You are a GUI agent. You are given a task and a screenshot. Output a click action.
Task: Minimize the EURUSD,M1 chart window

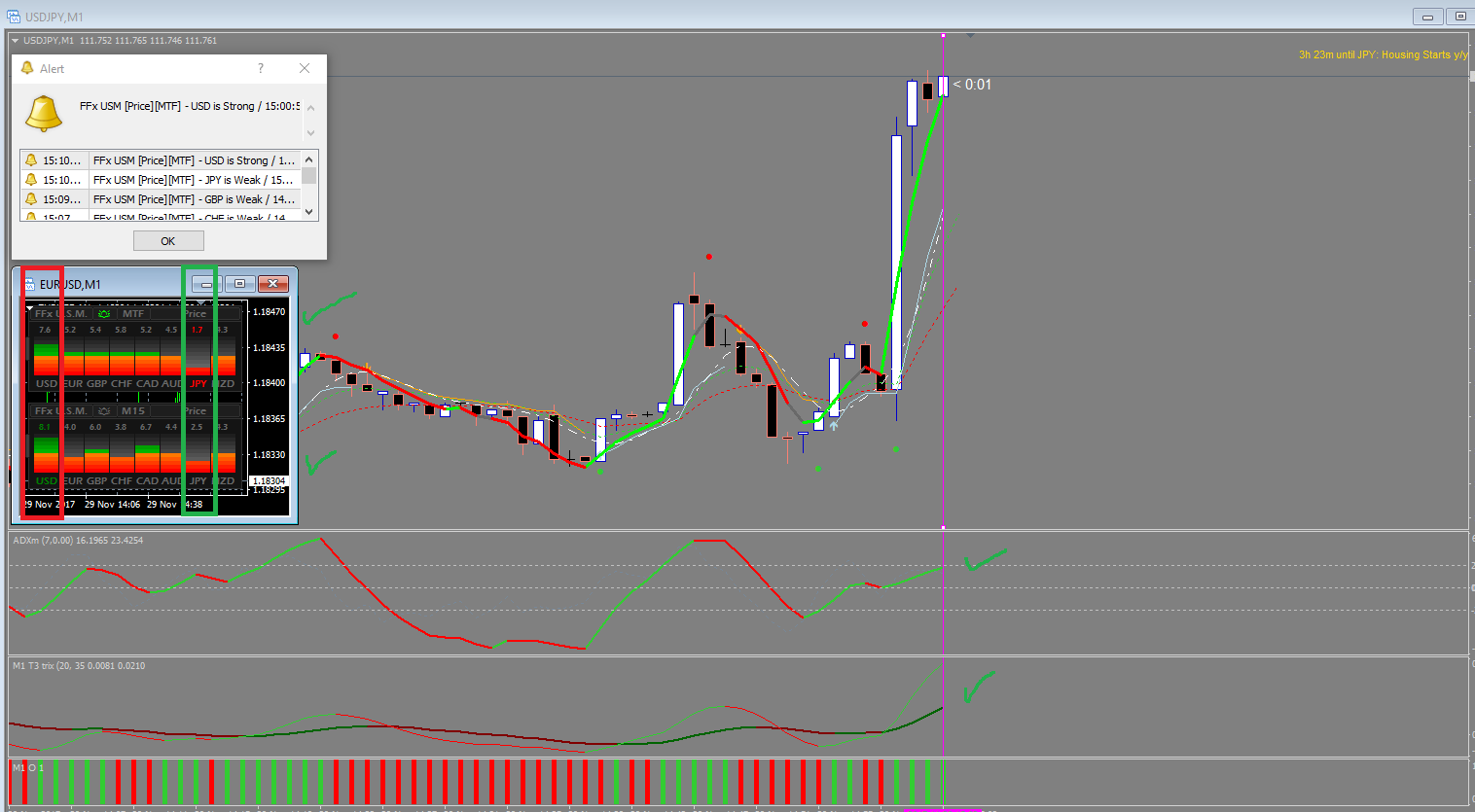tap(205, 284)
